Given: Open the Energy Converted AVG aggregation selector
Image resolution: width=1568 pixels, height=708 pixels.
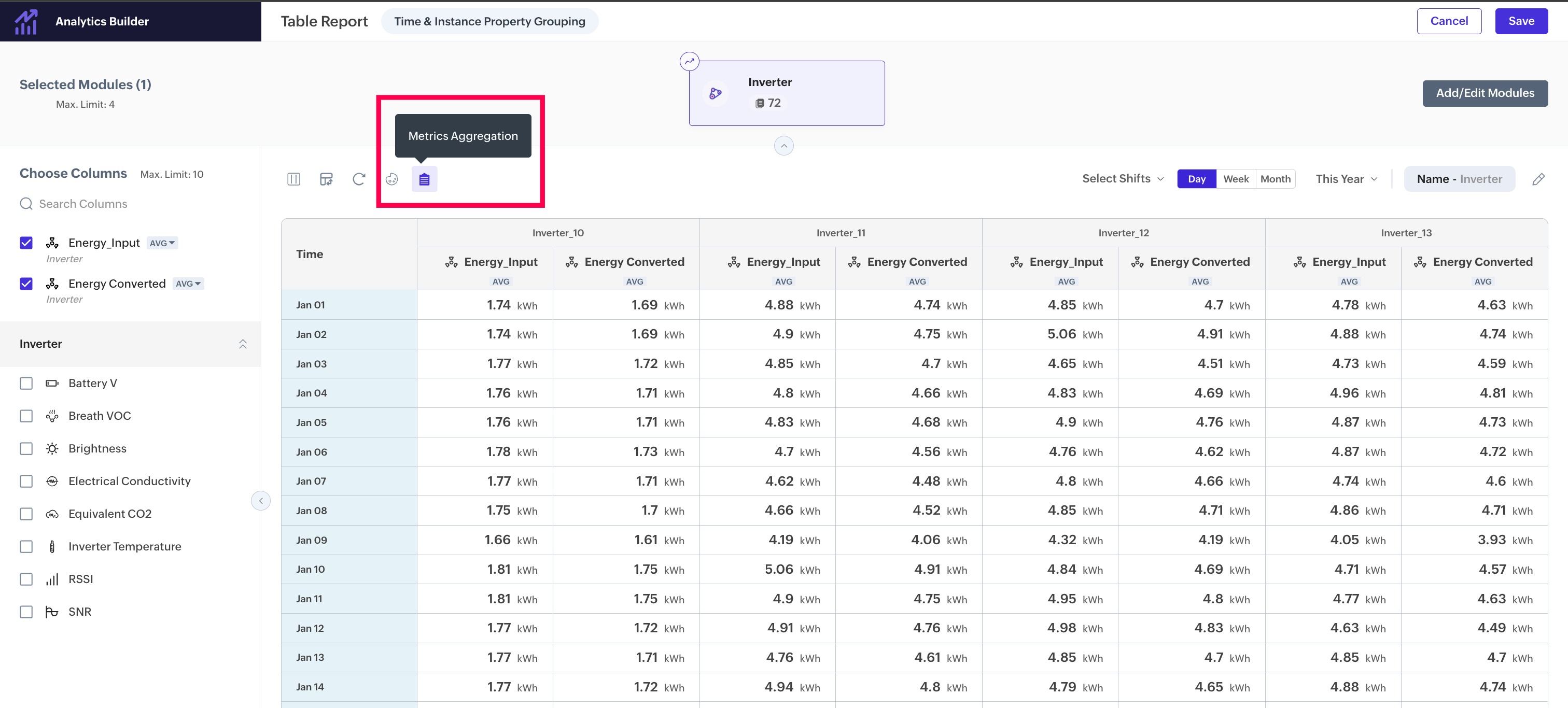Looking at the screenshot, I should pos(188,284).
